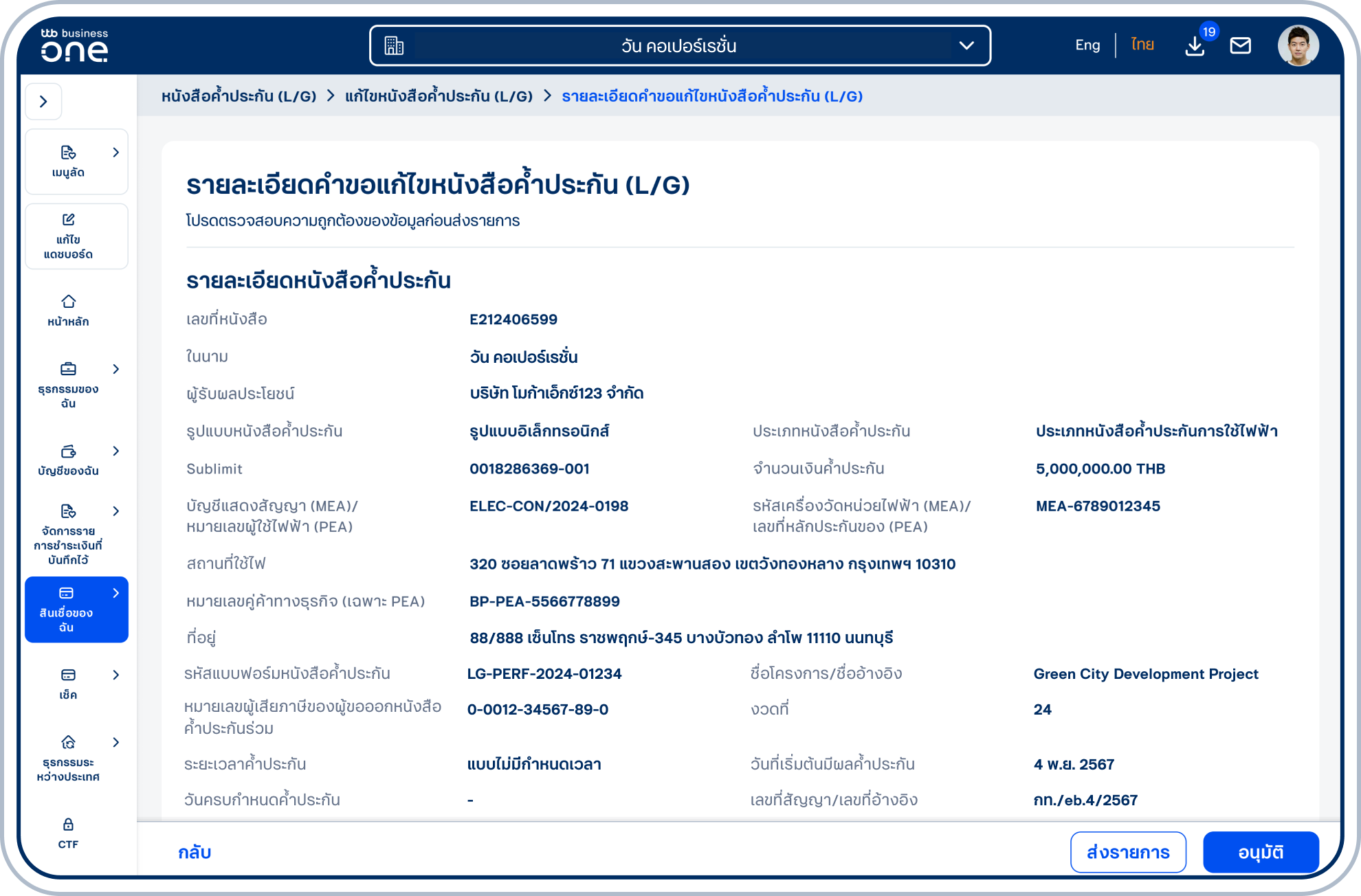The image size is (1361, 896).
Task: Keep ไทย as the active language
Action: pos(1141,45)
